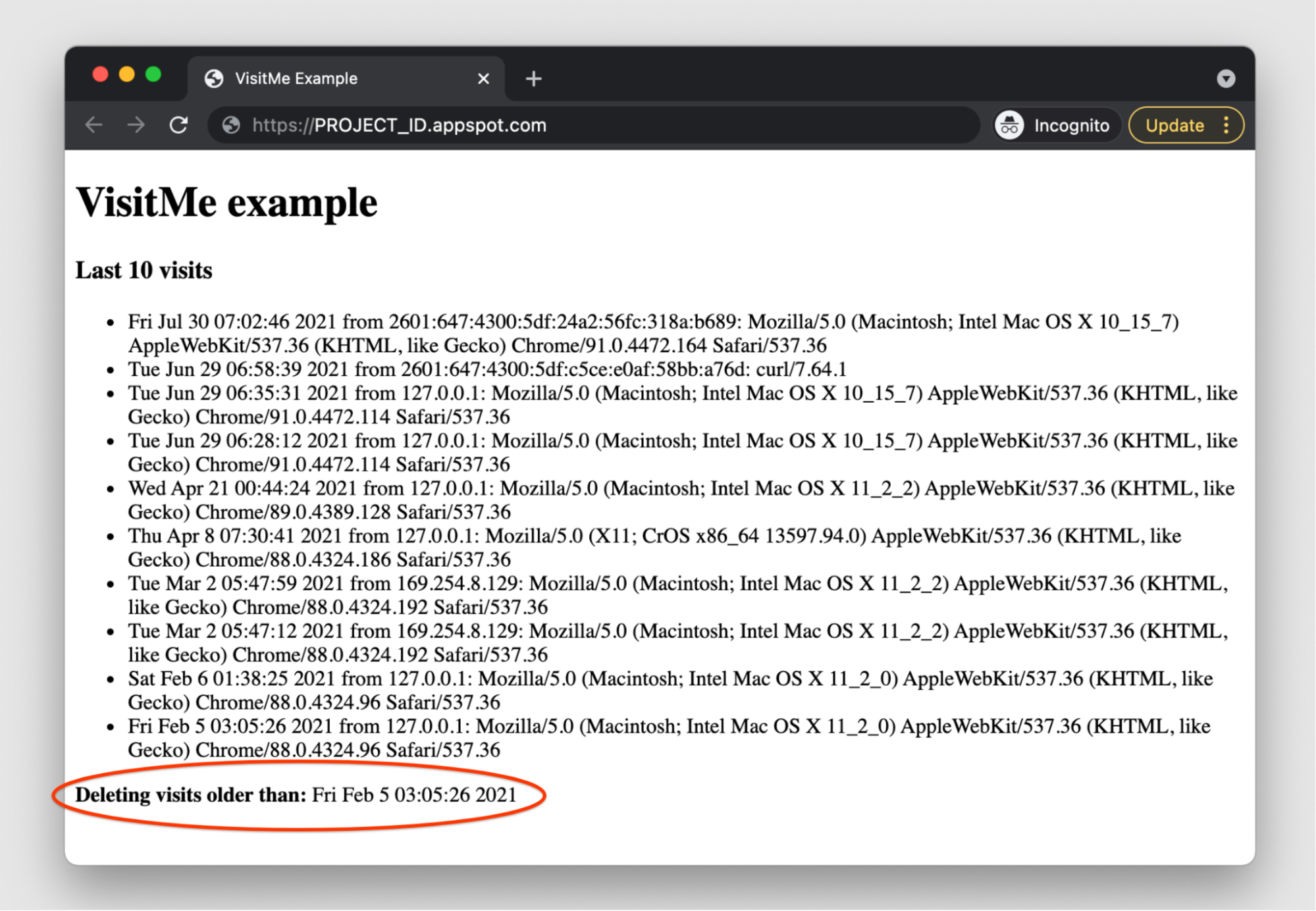Click the Tue Jun 29 06:28:12 visit entry
This screenshot has height=911, width=1316.
click(683, 452)
